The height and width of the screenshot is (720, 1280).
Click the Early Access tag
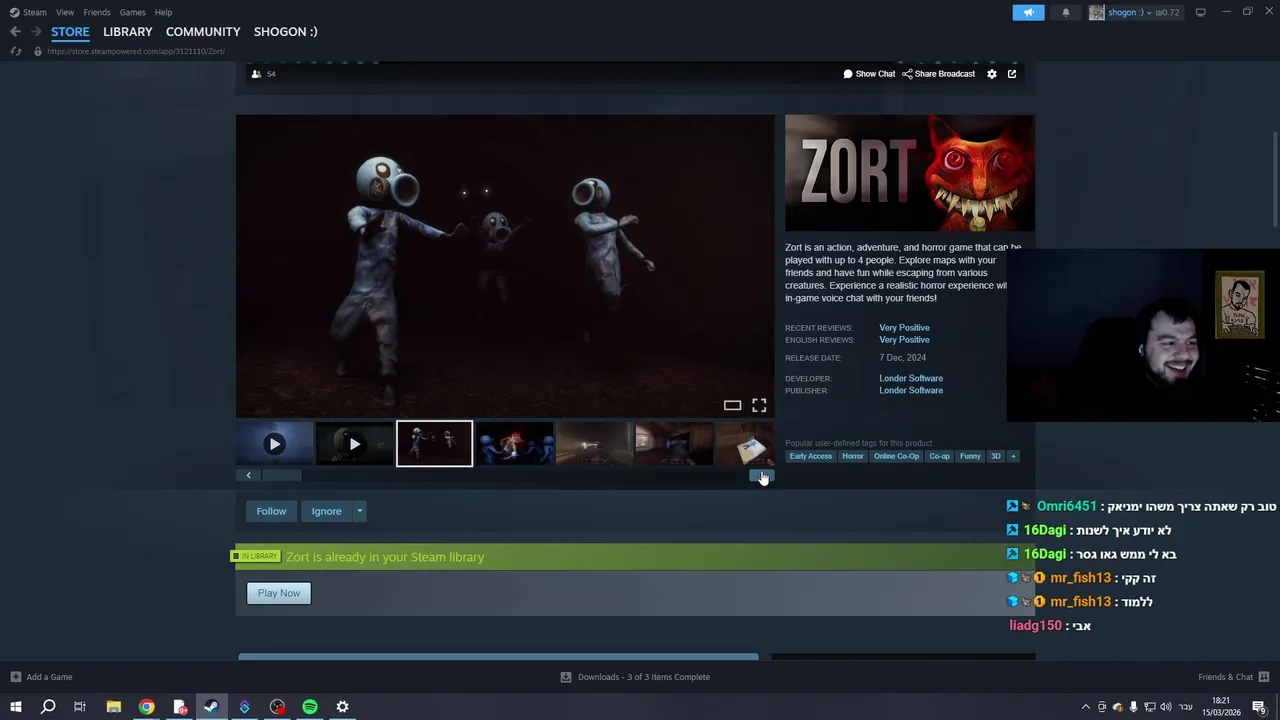810,456
